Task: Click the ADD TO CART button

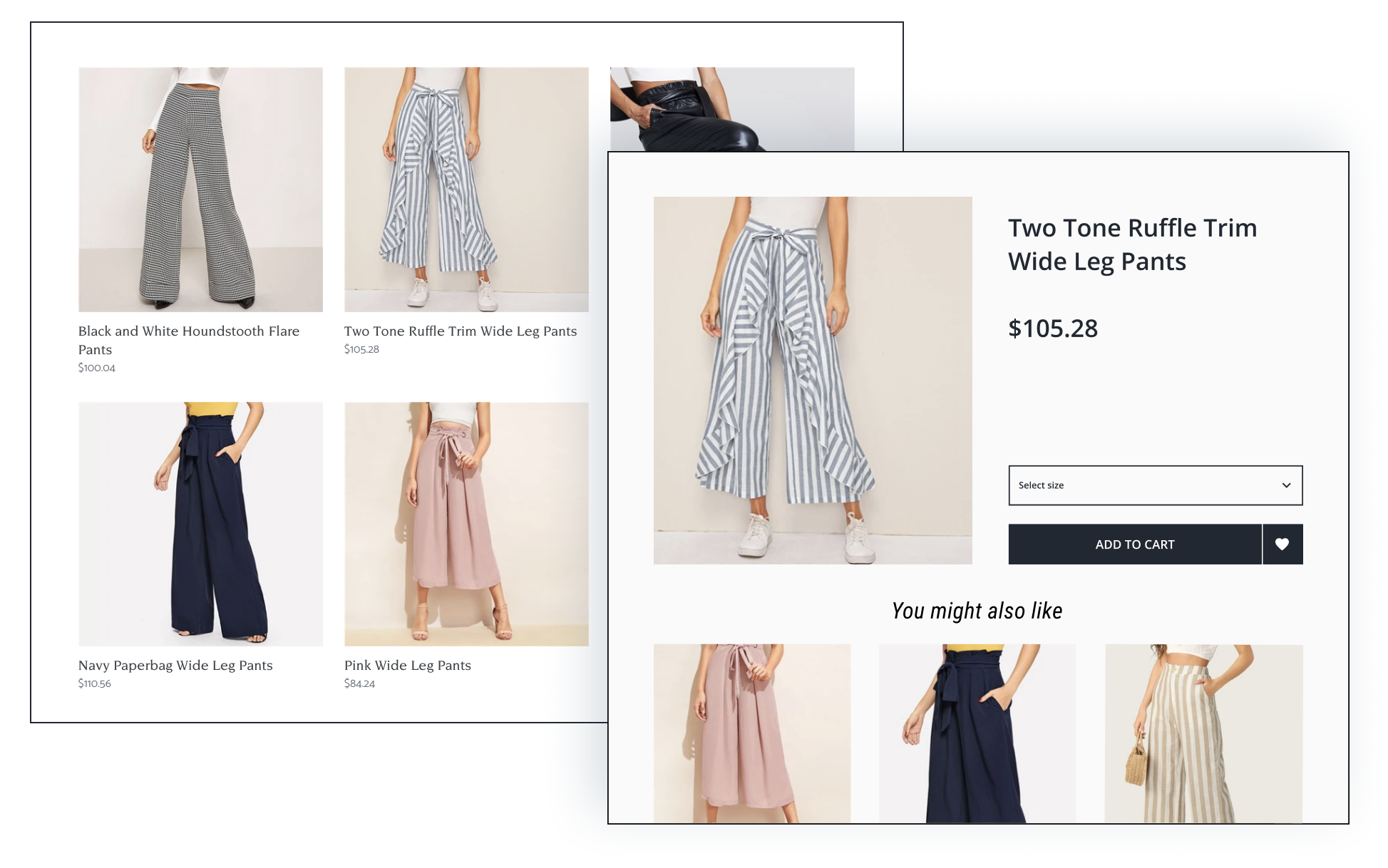Action: point(1135,544)
